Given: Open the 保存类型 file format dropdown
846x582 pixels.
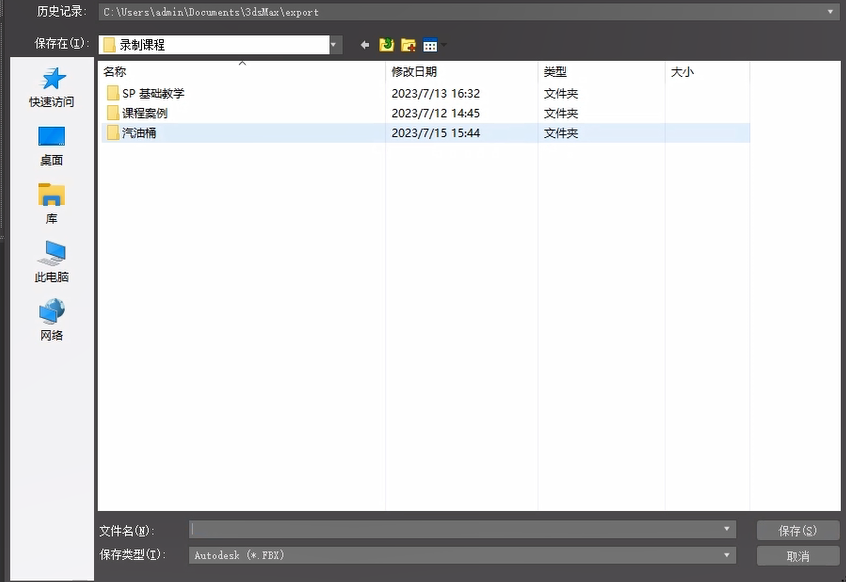Looking at the screenshot, I should (x=727, y=555).
